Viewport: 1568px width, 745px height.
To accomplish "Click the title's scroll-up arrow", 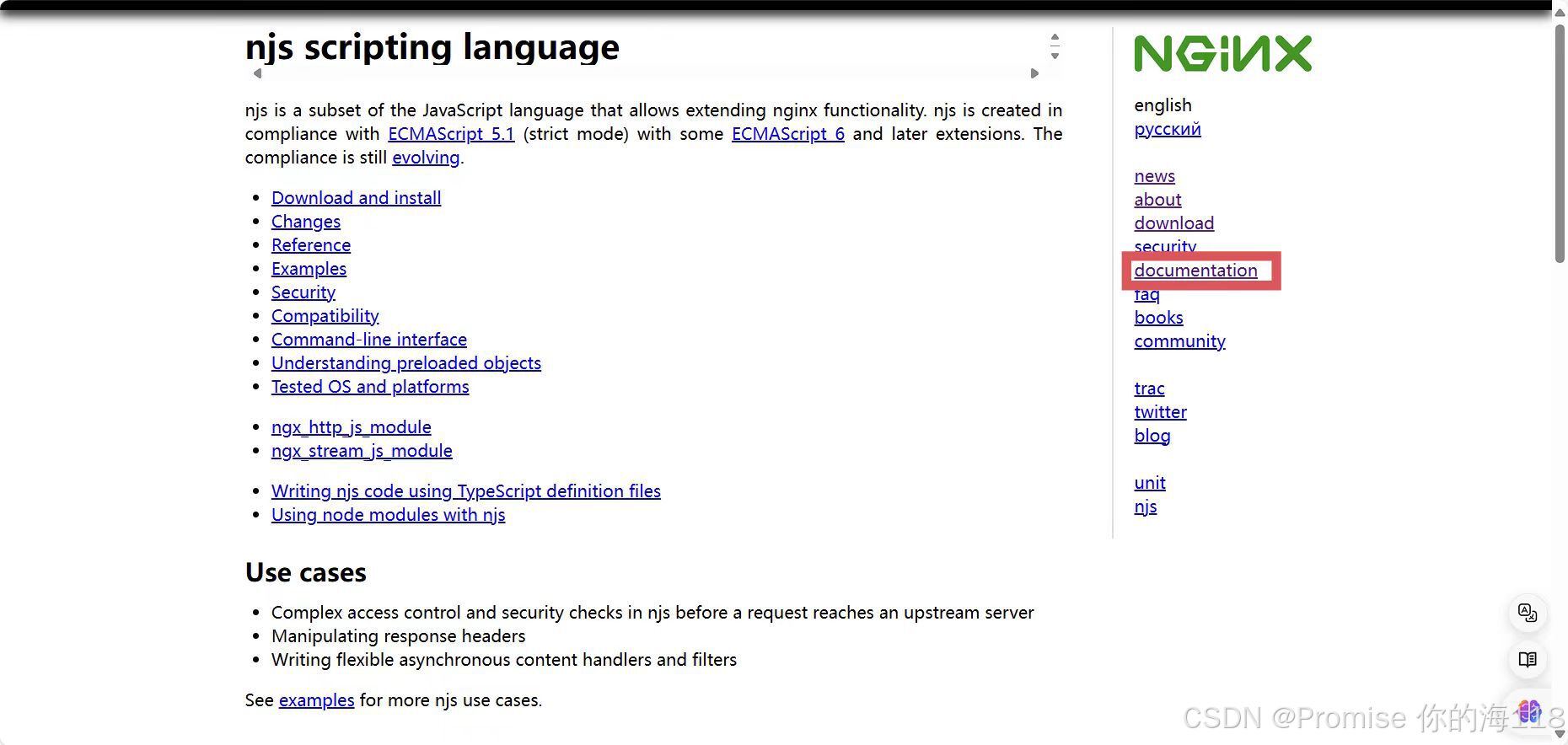I will pos(1055,37).
